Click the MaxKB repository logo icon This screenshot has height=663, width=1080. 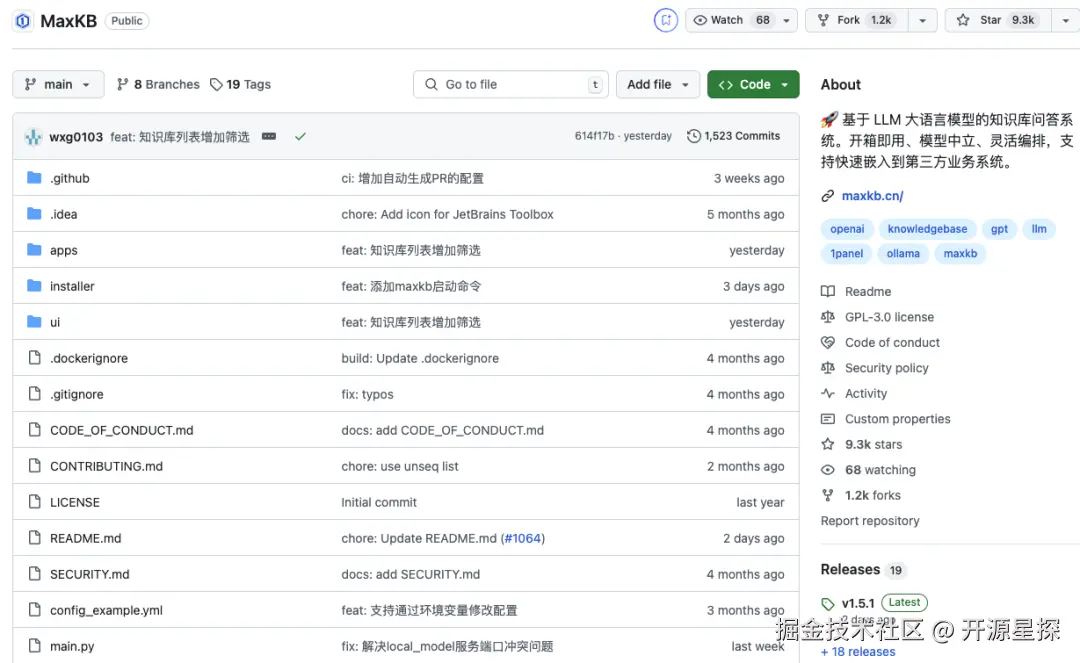(x=23, y=21)
